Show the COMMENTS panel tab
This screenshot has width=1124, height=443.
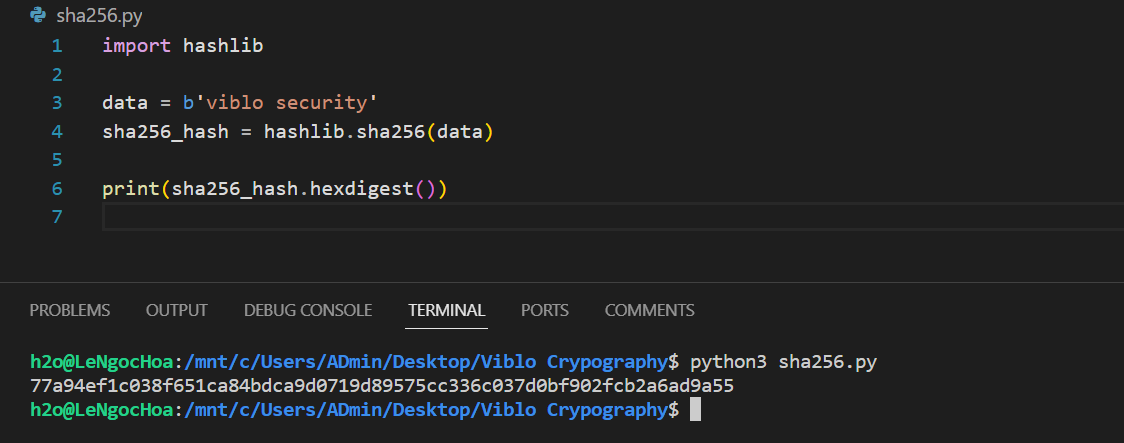tap(649, 310)
